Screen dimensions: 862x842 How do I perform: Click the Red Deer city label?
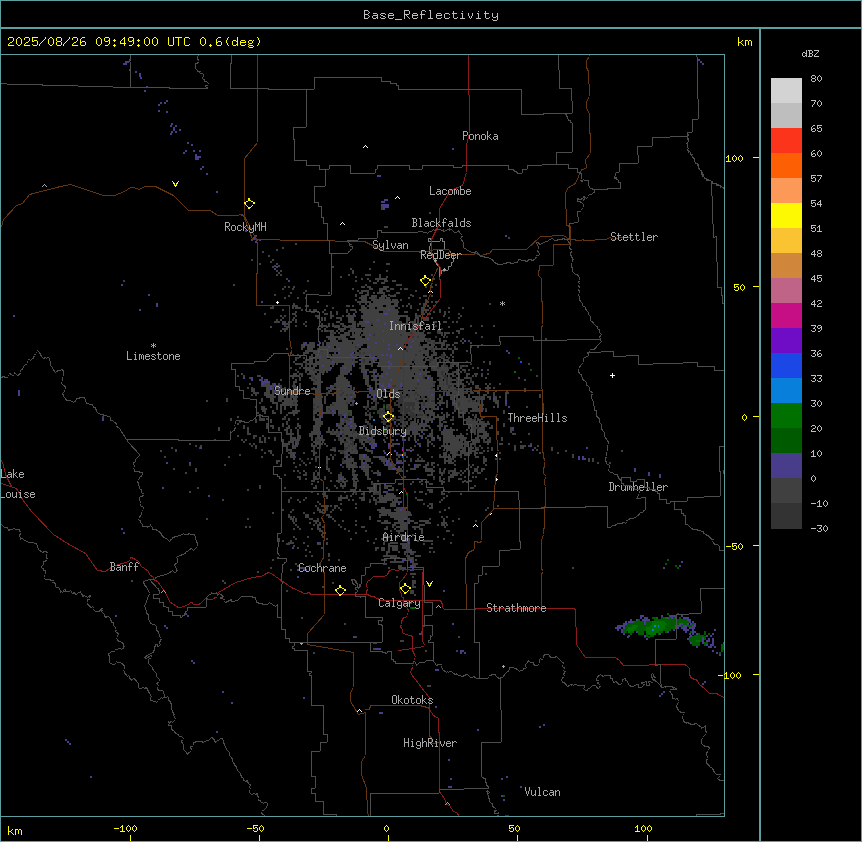point(440,255)
